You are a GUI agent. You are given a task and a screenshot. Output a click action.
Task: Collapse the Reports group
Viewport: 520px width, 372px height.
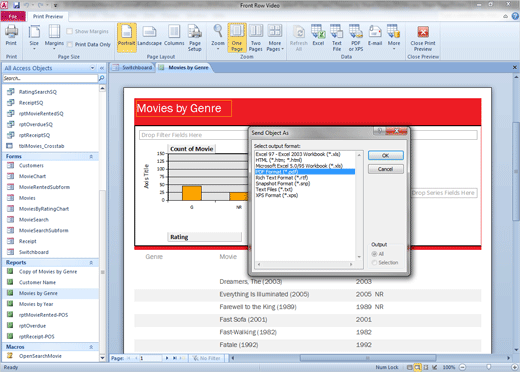(x=91, y=263)
